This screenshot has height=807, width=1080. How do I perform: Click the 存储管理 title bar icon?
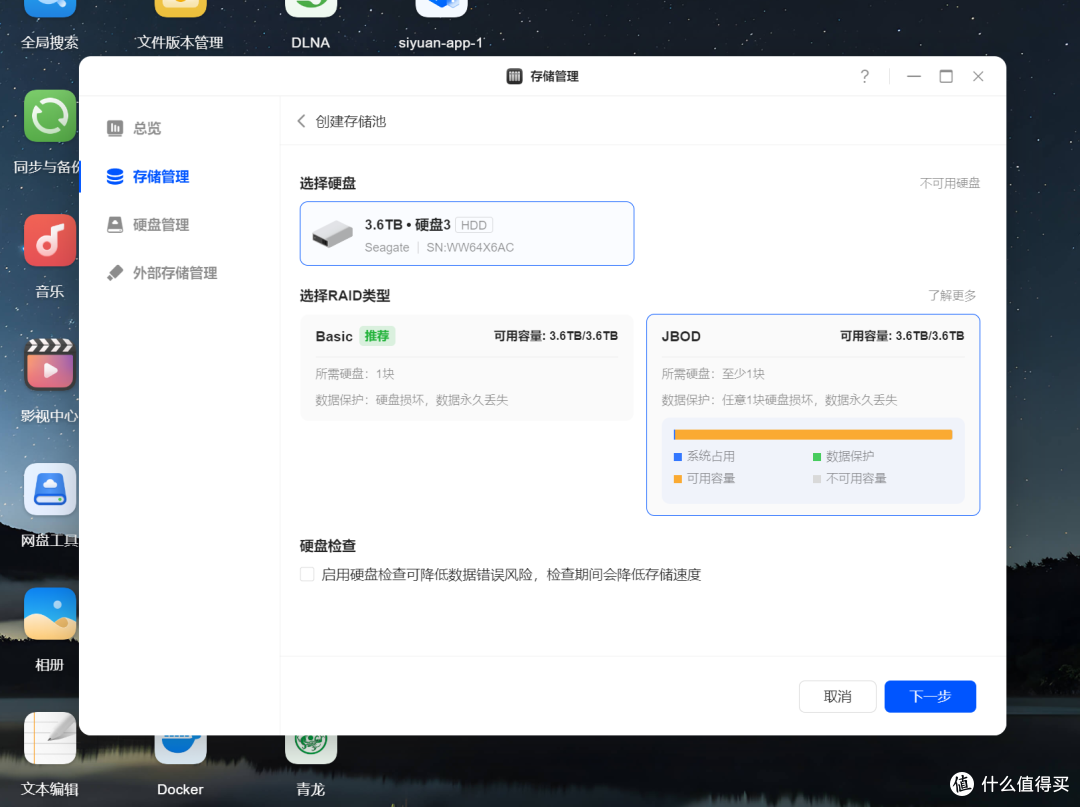(515, 76)
